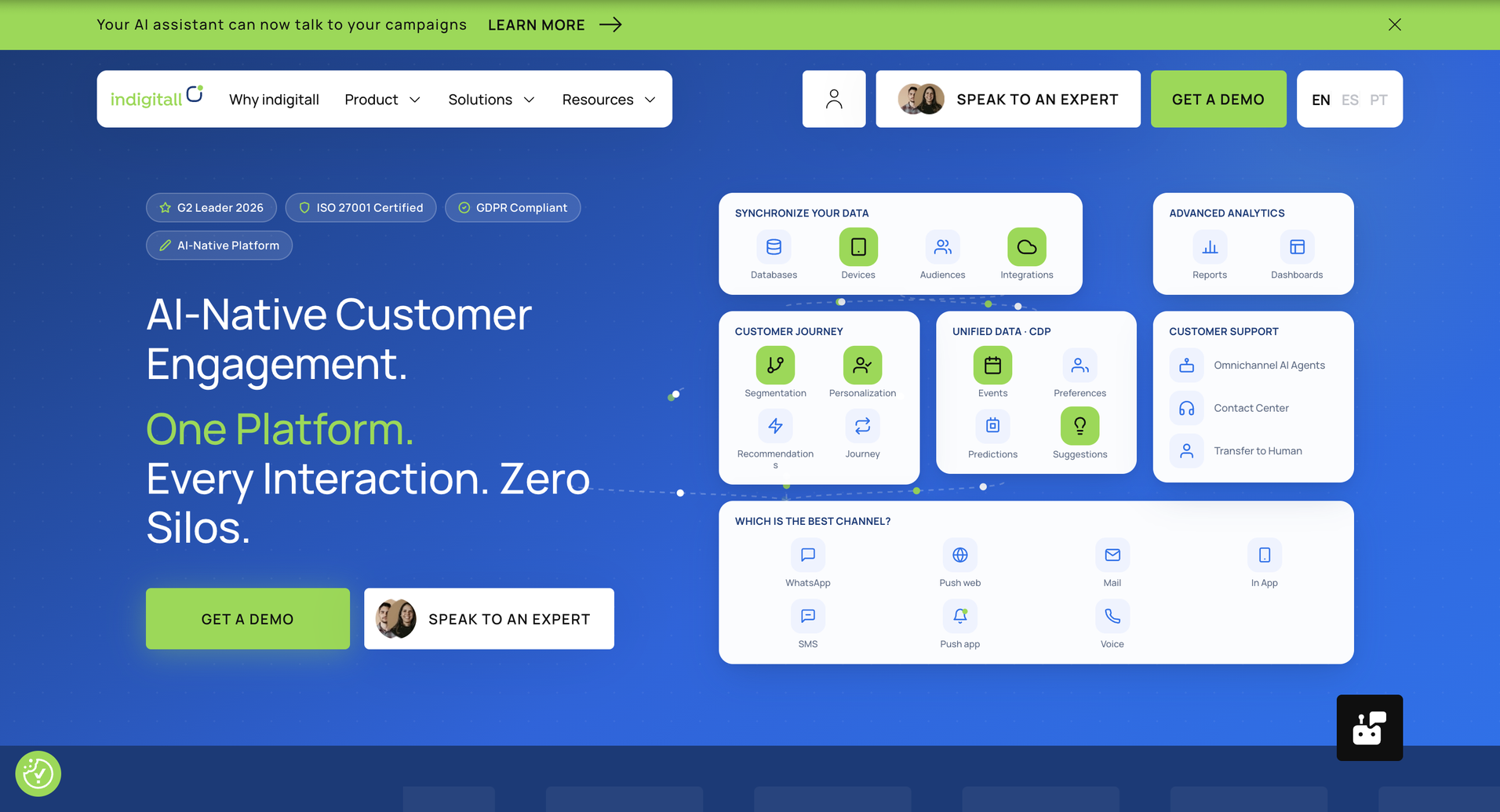The height and width of the screenshot is (812, 1500).
Task: Click the 'Omnichannel AI Agents' label
Action: click(1269, 365)
